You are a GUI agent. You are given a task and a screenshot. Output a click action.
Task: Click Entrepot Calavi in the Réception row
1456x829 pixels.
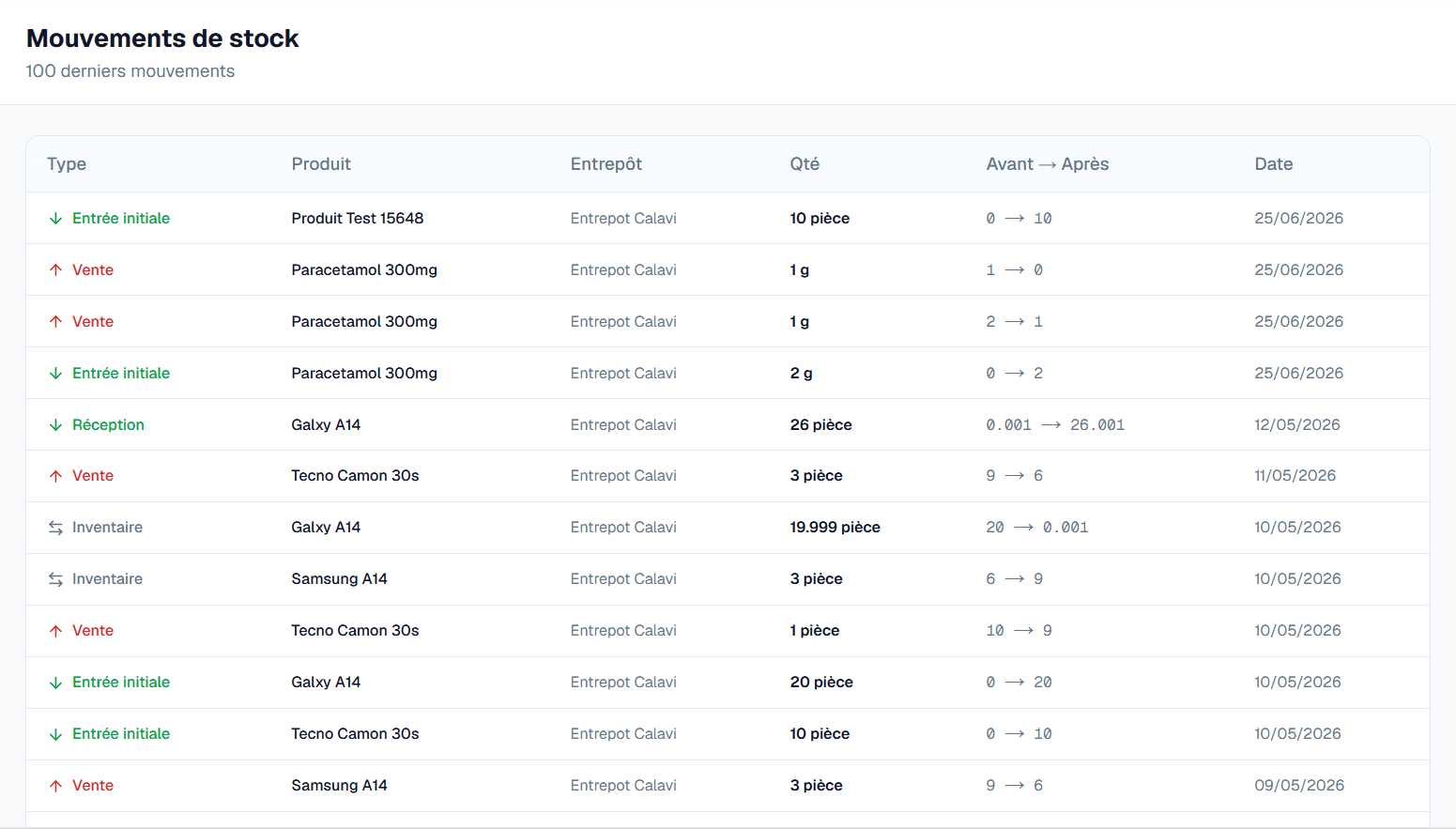[623, 424]
